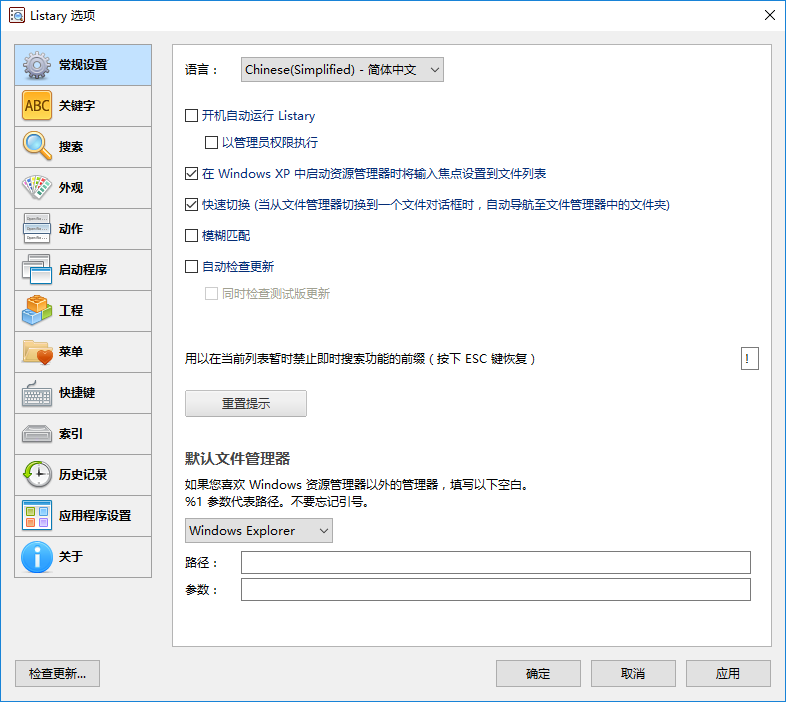Click the drive icon for 索引
The width and height of the screenshot is (786, 702).
[37, 434]
